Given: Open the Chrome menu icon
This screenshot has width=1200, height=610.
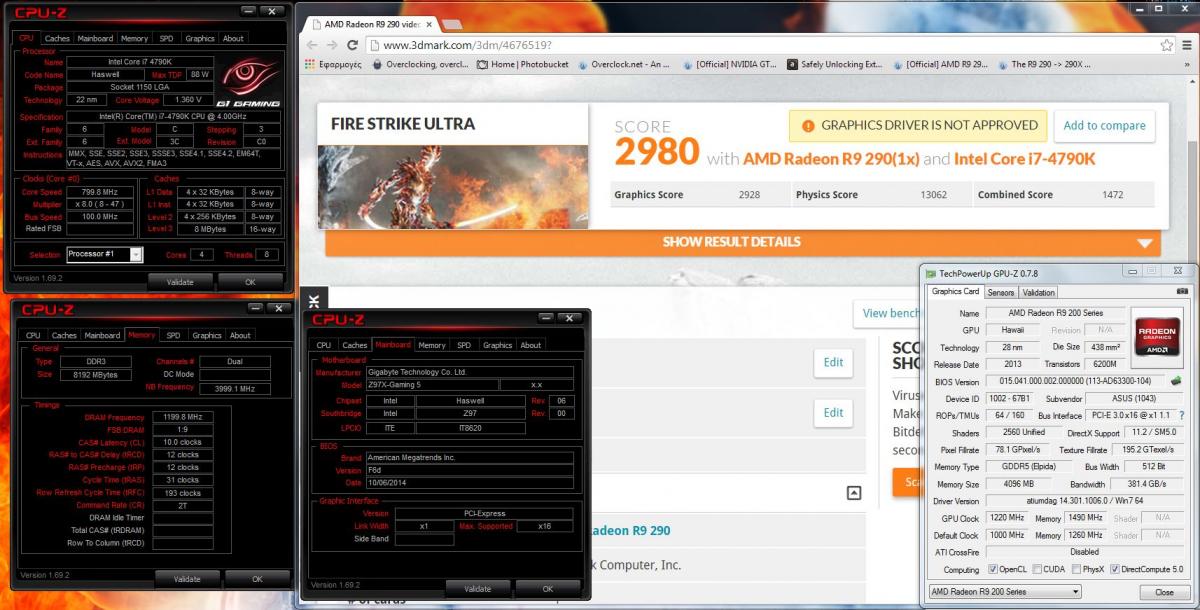Looking at the screenshot, I should tap(1186, 45).
